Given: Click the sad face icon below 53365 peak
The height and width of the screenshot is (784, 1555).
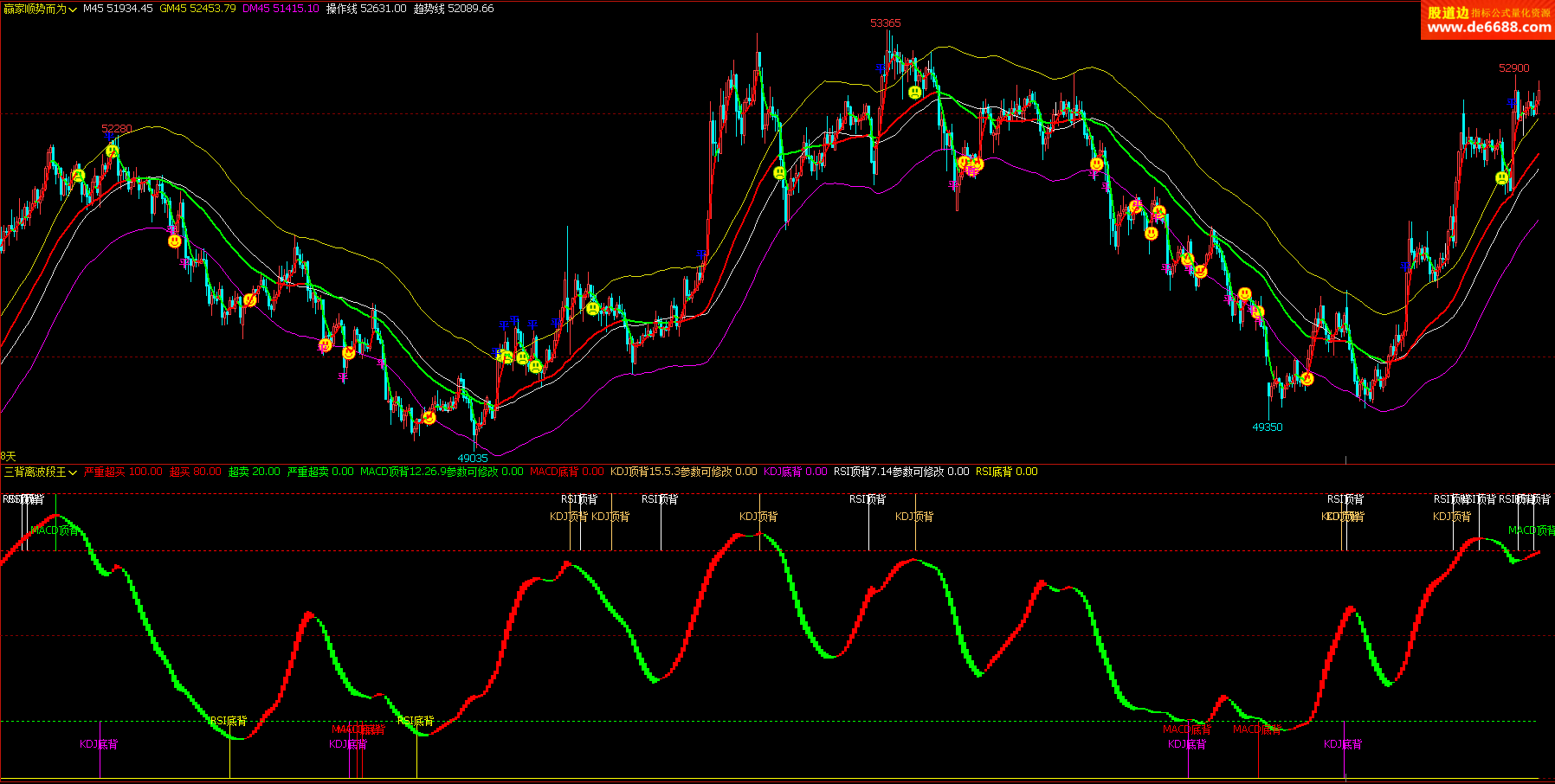Looking at the screenshot, I should (915, 92).
